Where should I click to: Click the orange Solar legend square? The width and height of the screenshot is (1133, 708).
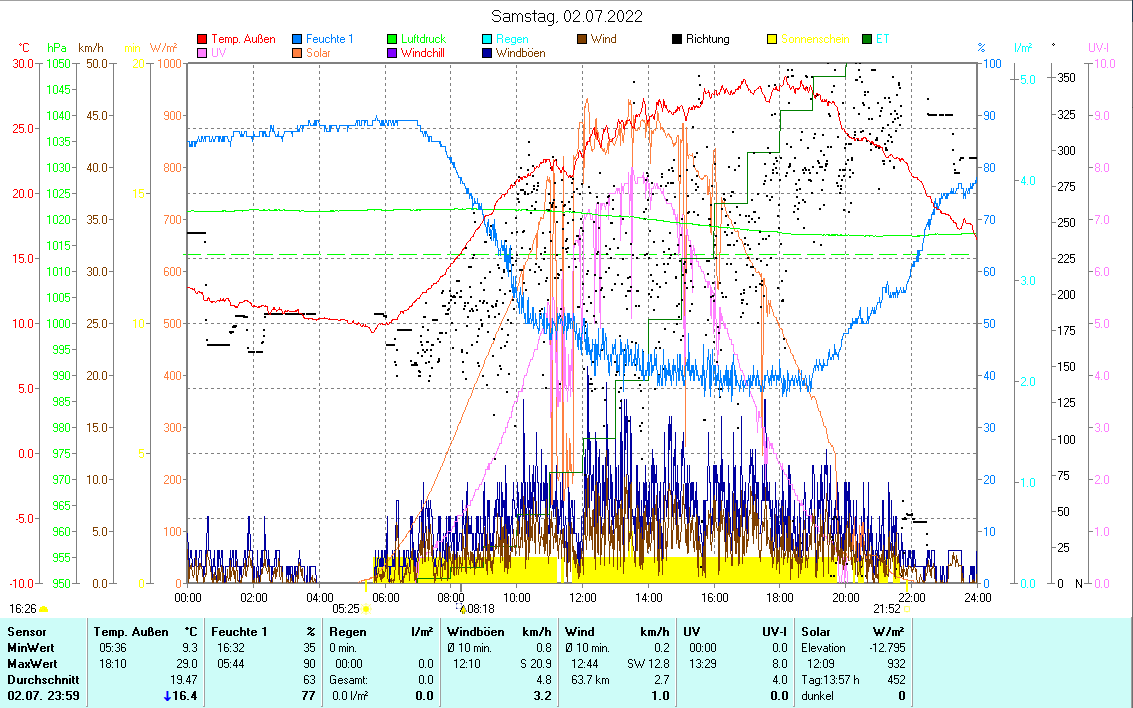(x=297, y=54)
